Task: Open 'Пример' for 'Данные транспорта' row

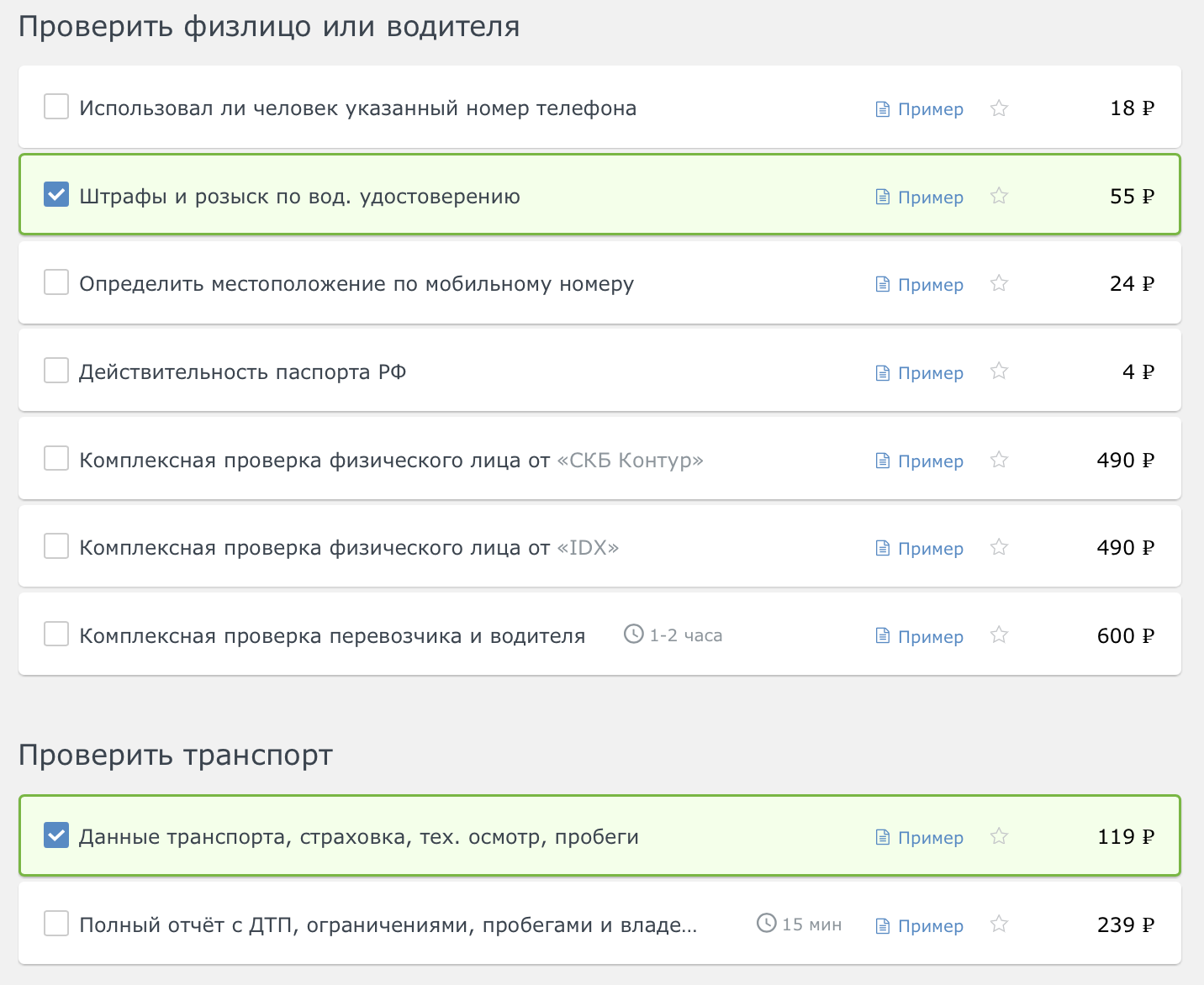Action: (920, 838)
